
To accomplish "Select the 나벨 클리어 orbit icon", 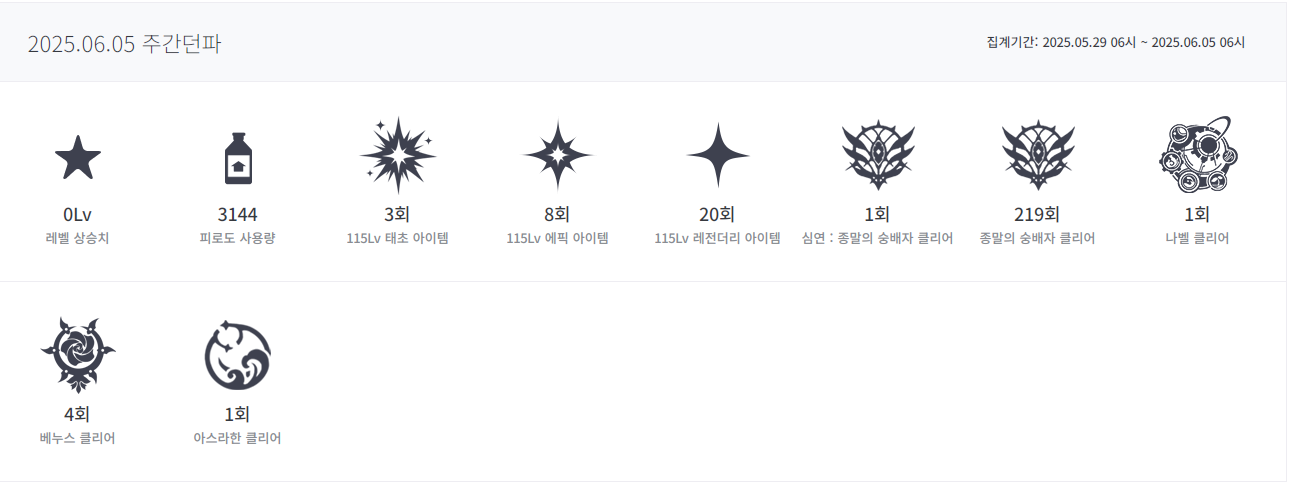I will pos(1198,155).
